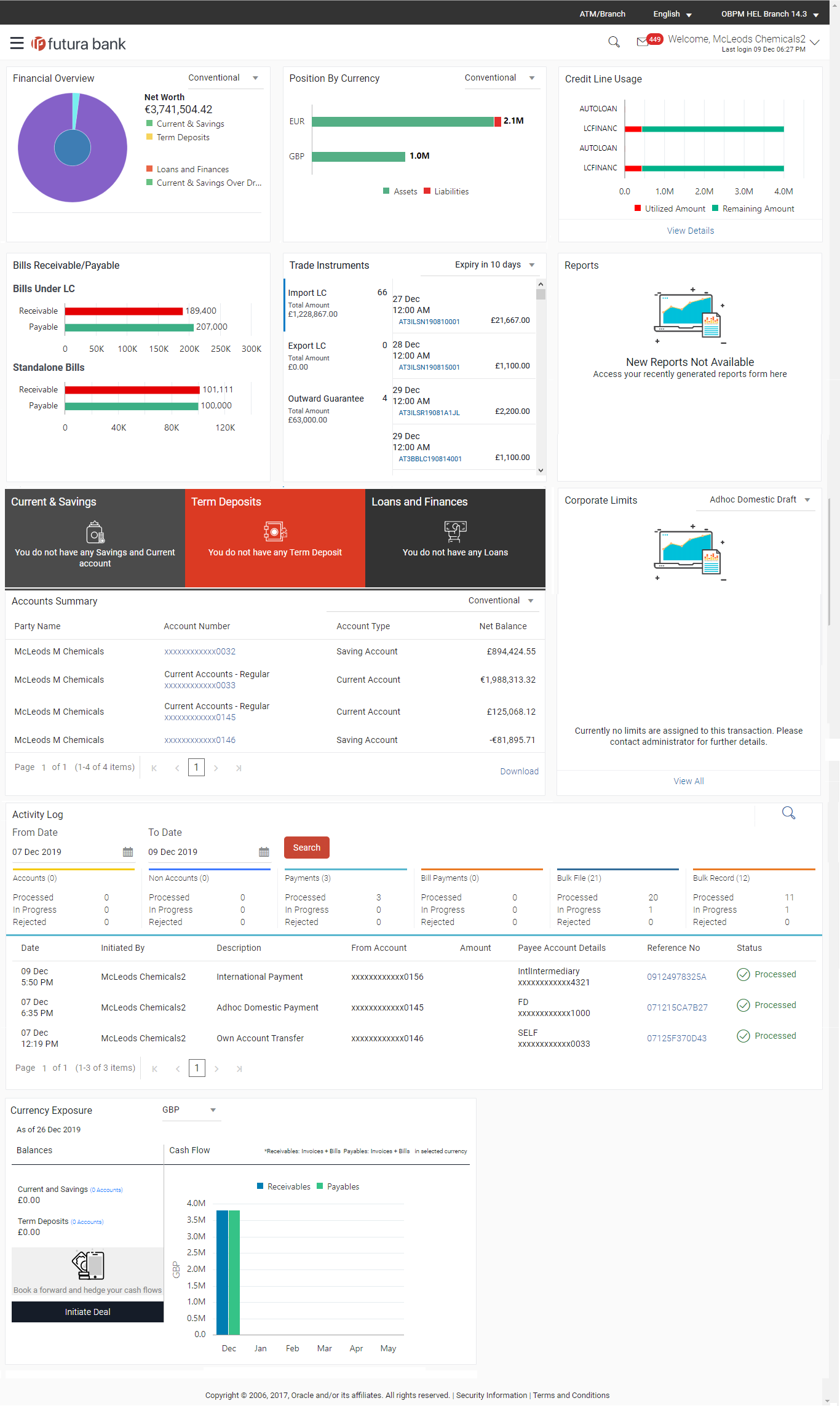The image size is (840, 1406).
Task: Open account number ending 0033
Action: click(200, 685)
